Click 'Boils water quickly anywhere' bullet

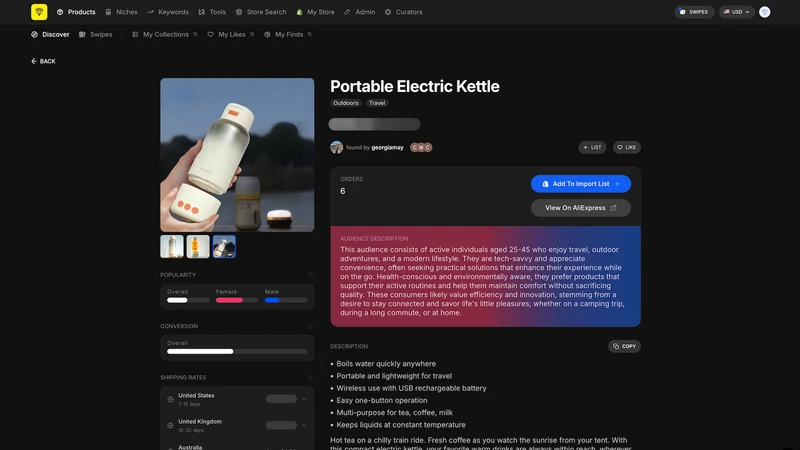(x=386, y=364)
